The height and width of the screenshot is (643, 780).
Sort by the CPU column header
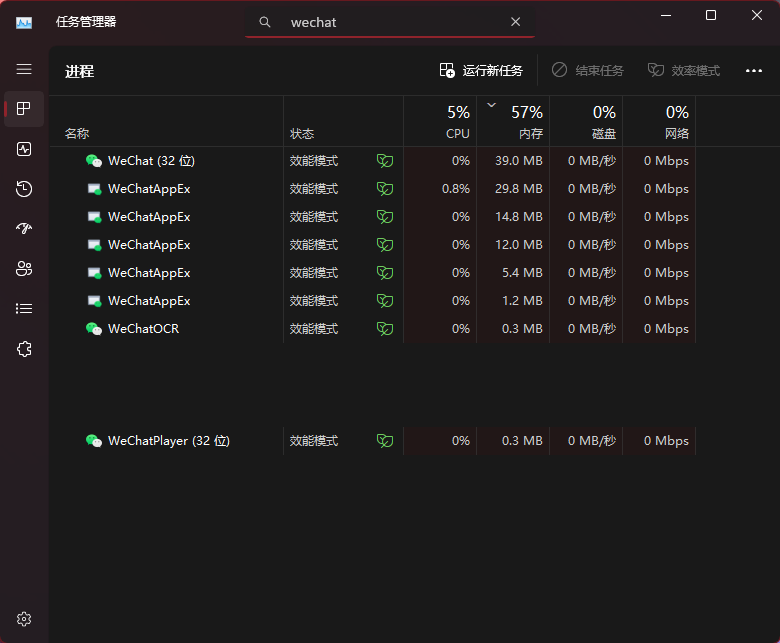(x=440, y=121)
